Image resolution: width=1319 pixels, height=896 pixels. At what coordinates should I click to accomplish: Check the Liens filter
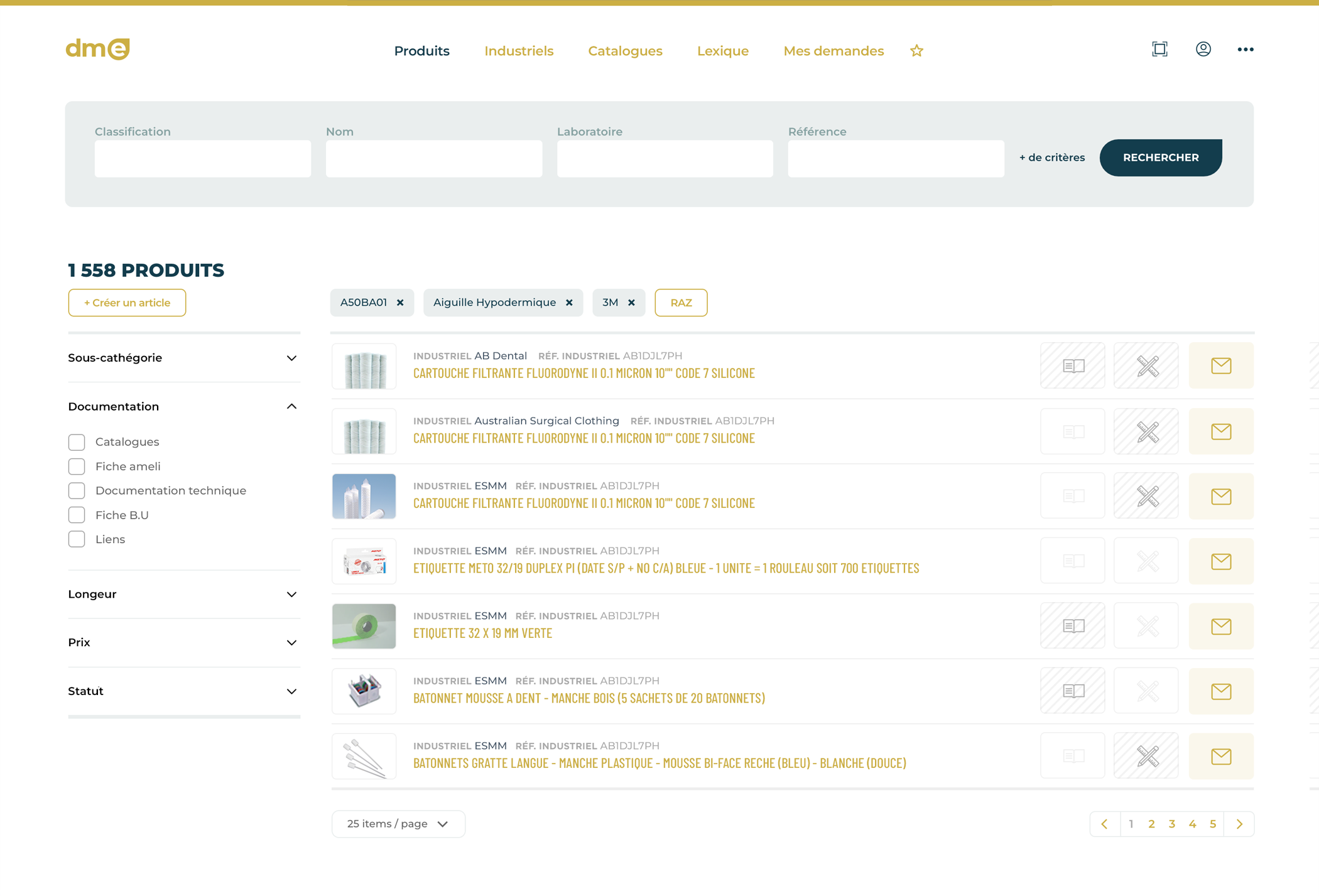point(77,539)
